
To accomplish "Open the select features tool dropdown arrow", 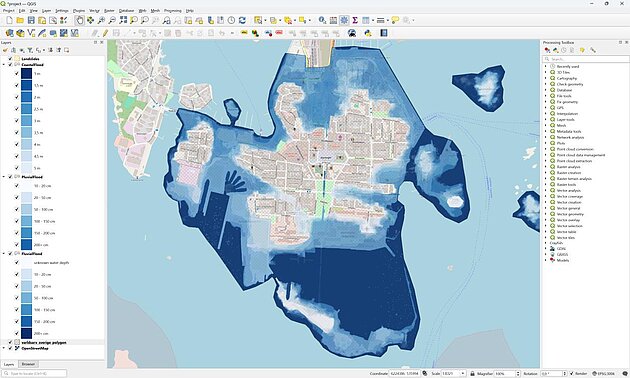I will point(265,20).
